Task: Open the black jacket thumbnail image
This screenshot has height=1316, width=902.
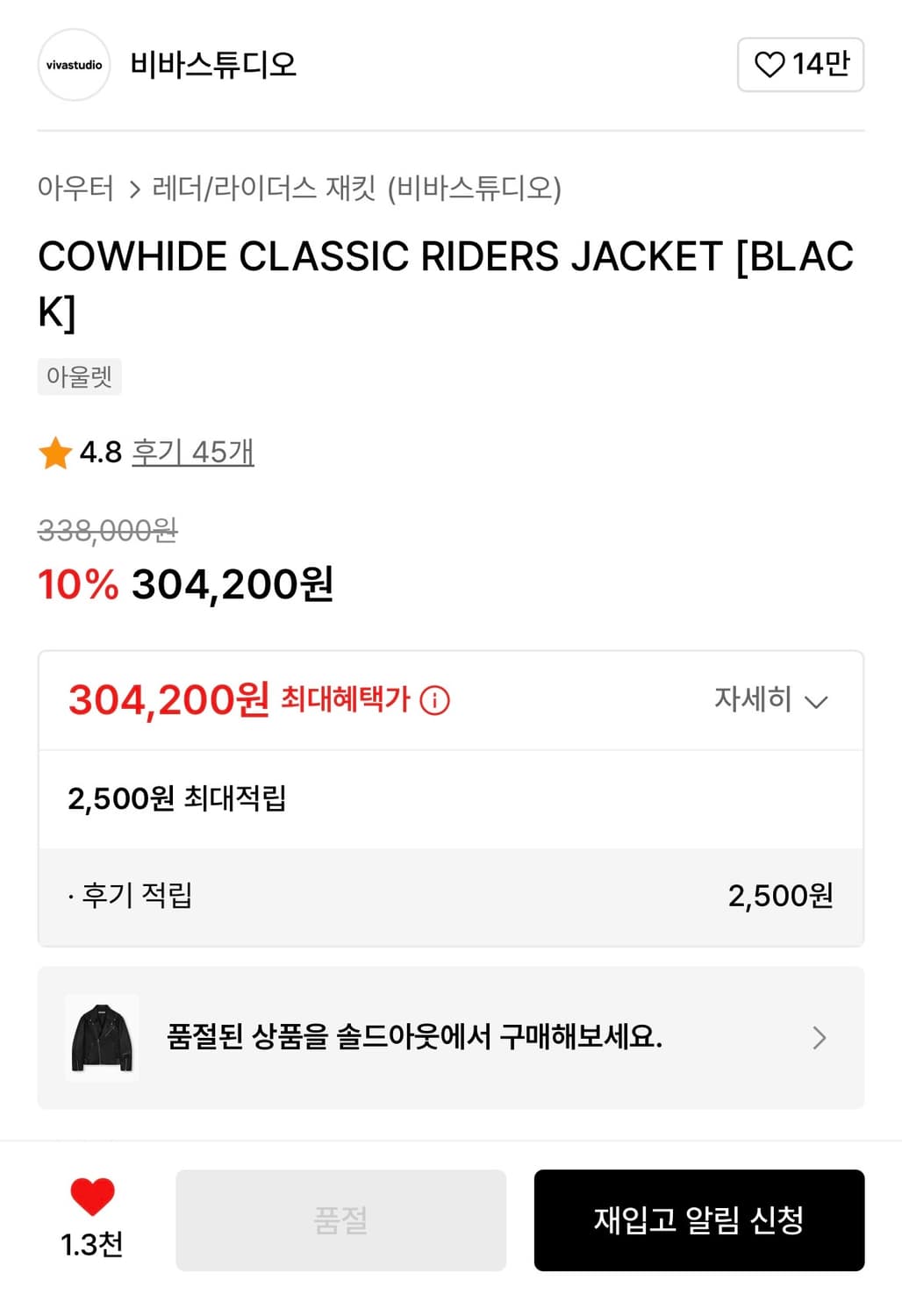Action: point(102,1038)
